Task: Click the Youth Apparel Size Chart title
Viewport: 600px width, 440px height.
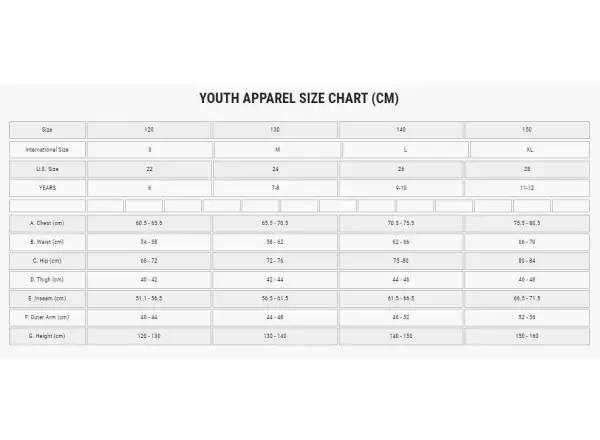Action: coord(299,98)
